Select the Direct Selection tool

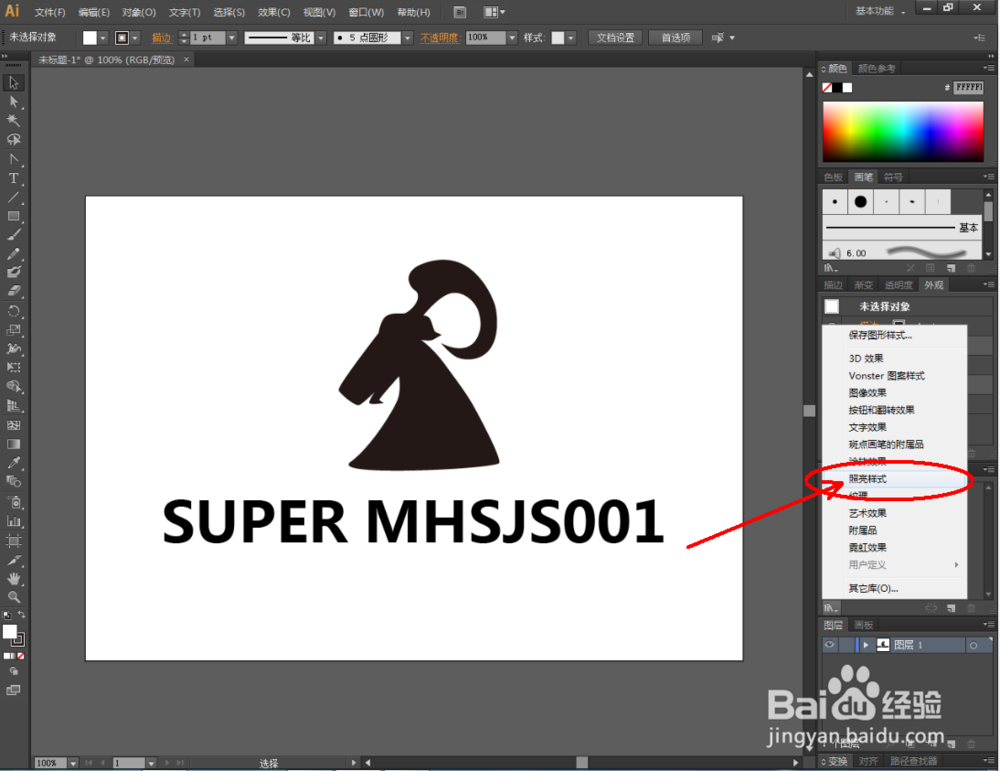(13, 102)
